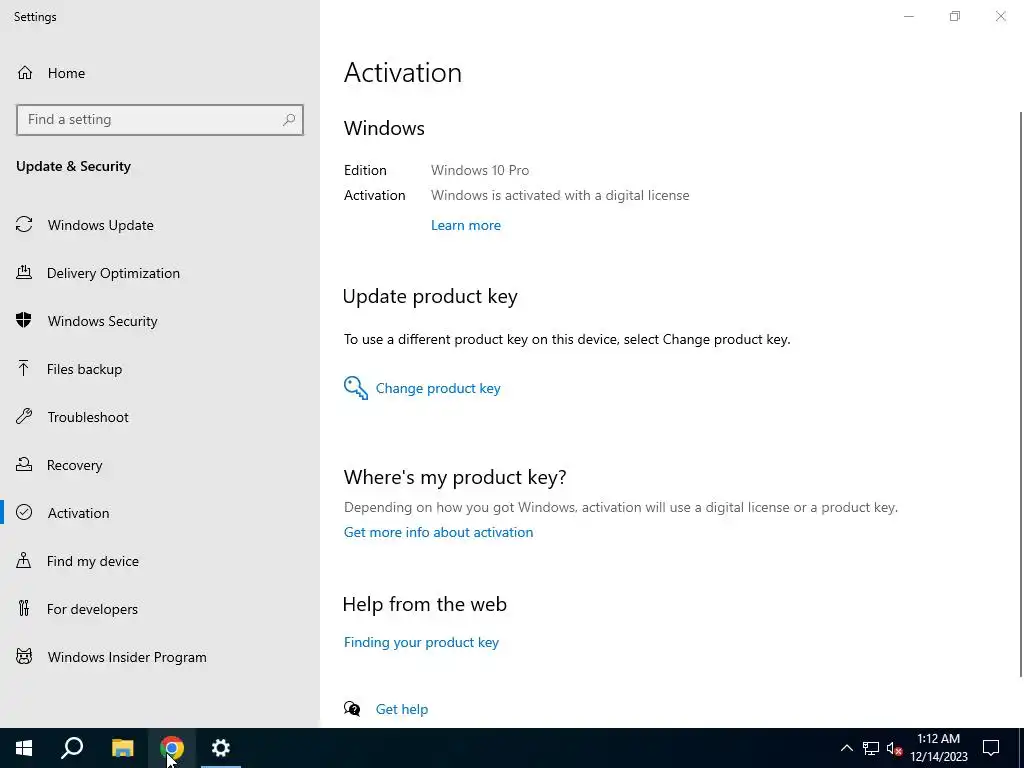Open the Action Center notifications
Viewport: 1024px width, 768px height.
coord(991,748)
